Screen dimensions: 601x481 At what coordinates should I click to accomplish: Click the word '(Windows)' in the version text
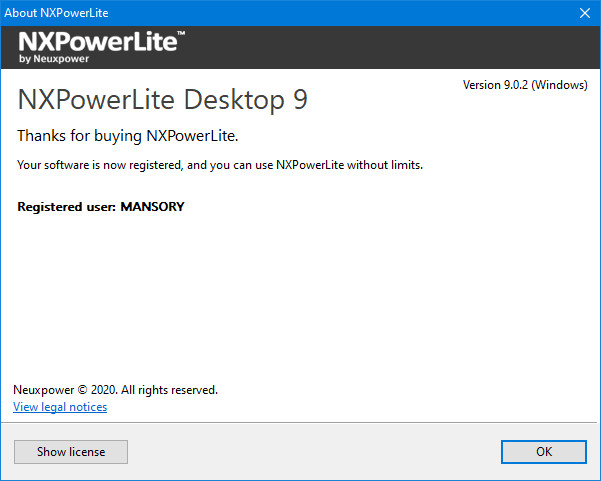pyautogui.click(x=559, y=85)
